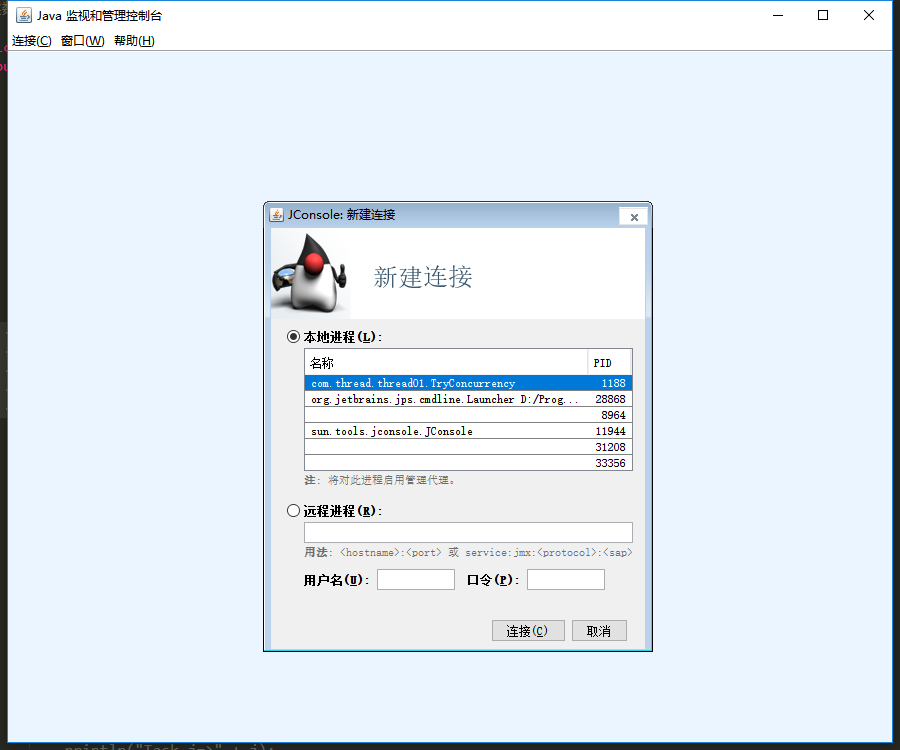
Task: Click the Java icon in the main title bar
Action: [x=24, y=15]
